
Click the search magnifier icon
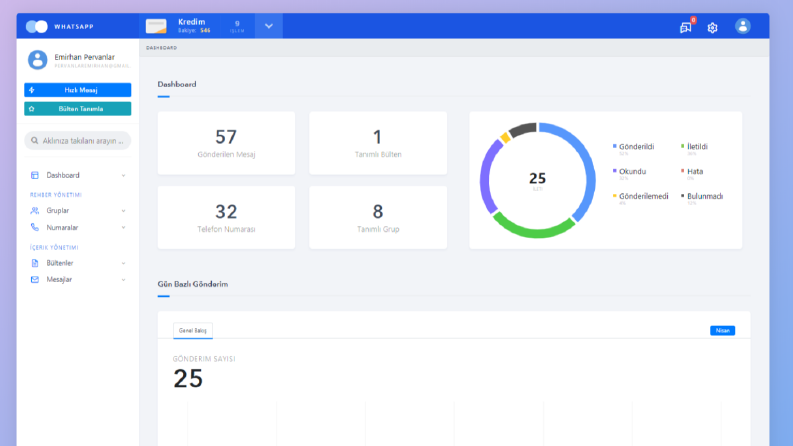click(34, 141)
